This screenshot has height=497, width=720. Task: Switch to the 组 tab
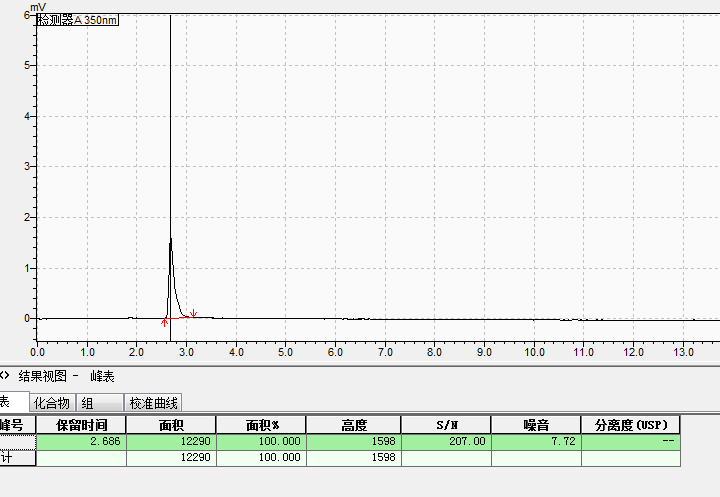click(99, 403)
